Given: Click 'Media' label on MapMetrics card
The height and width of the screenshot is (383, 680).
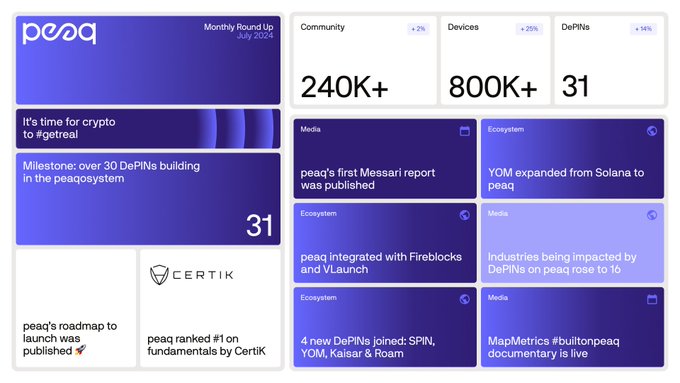Looking at the screenshot, I should pos(498,298).
